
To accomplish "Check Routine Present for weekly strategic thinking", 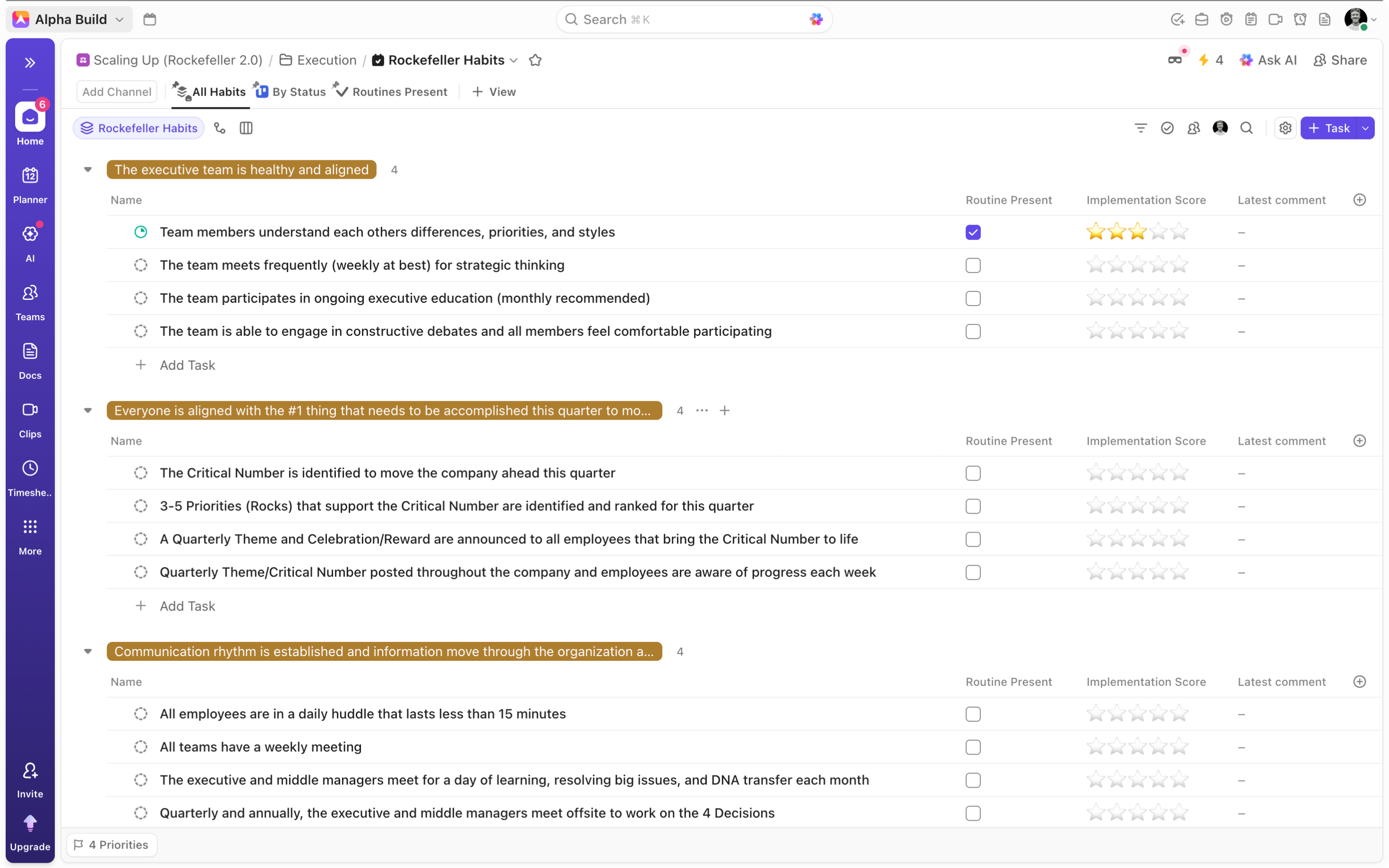I will tap(973, 265).
